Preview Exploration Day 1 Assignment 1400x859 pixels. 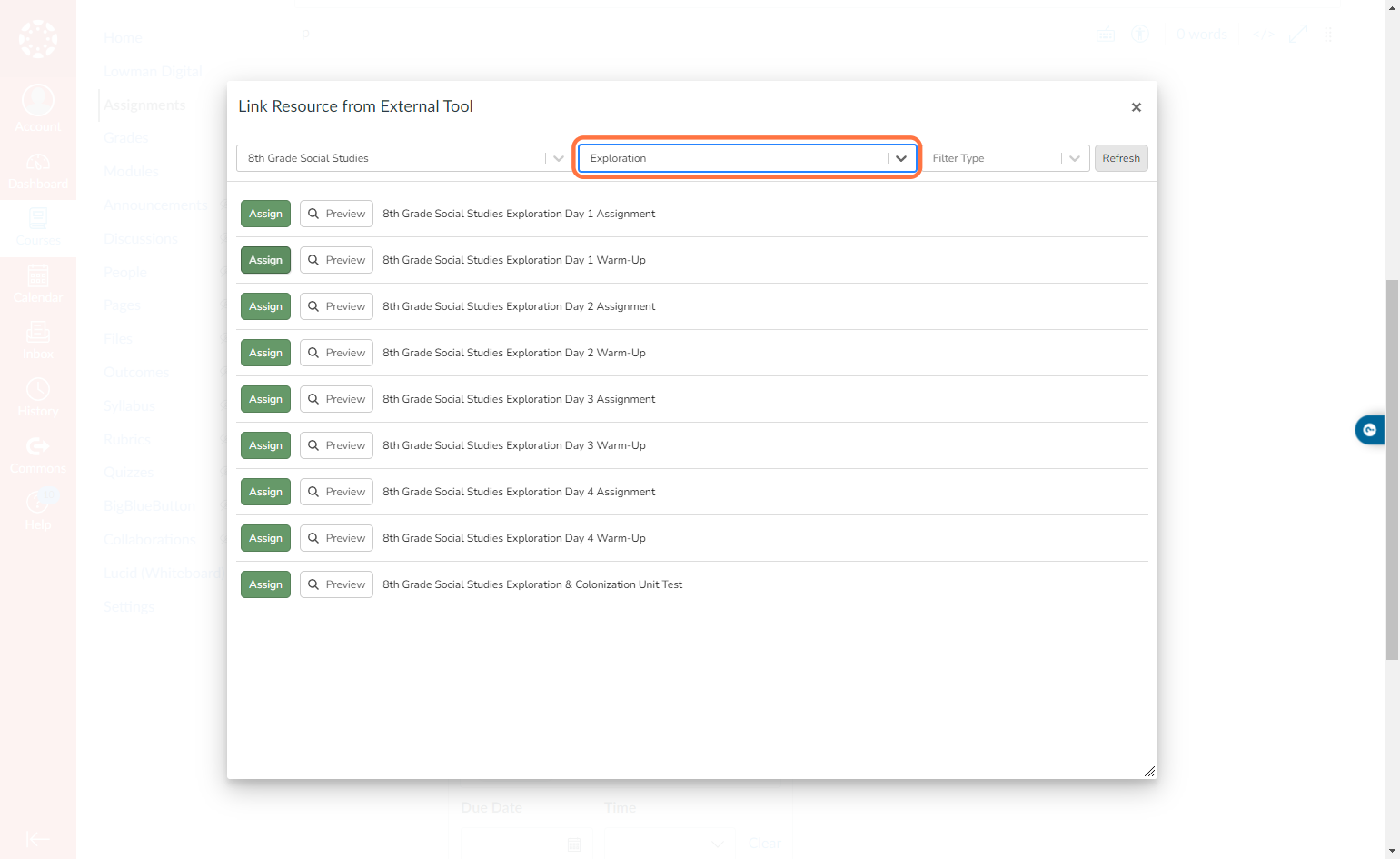[336, 214]
